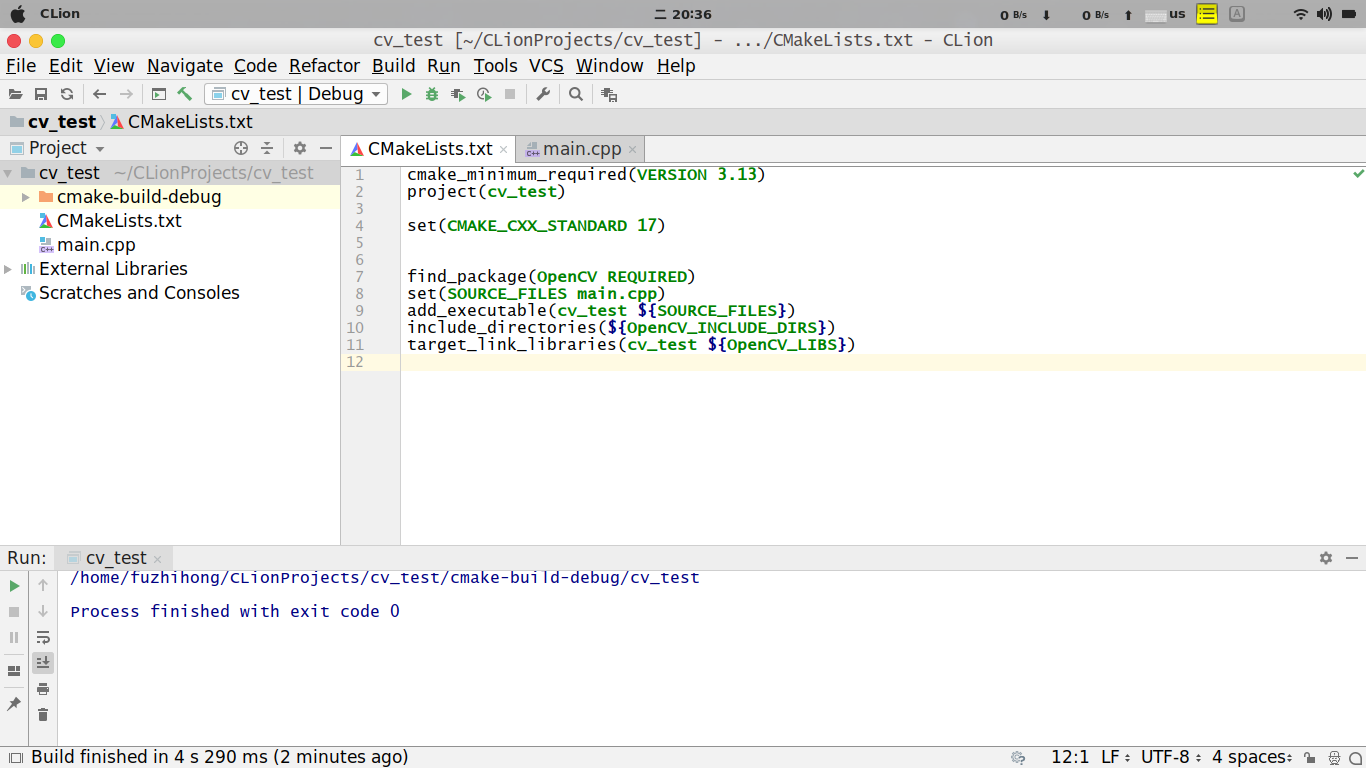Open the Navigate menu
1366x768 pixels.
coord(185,66)
